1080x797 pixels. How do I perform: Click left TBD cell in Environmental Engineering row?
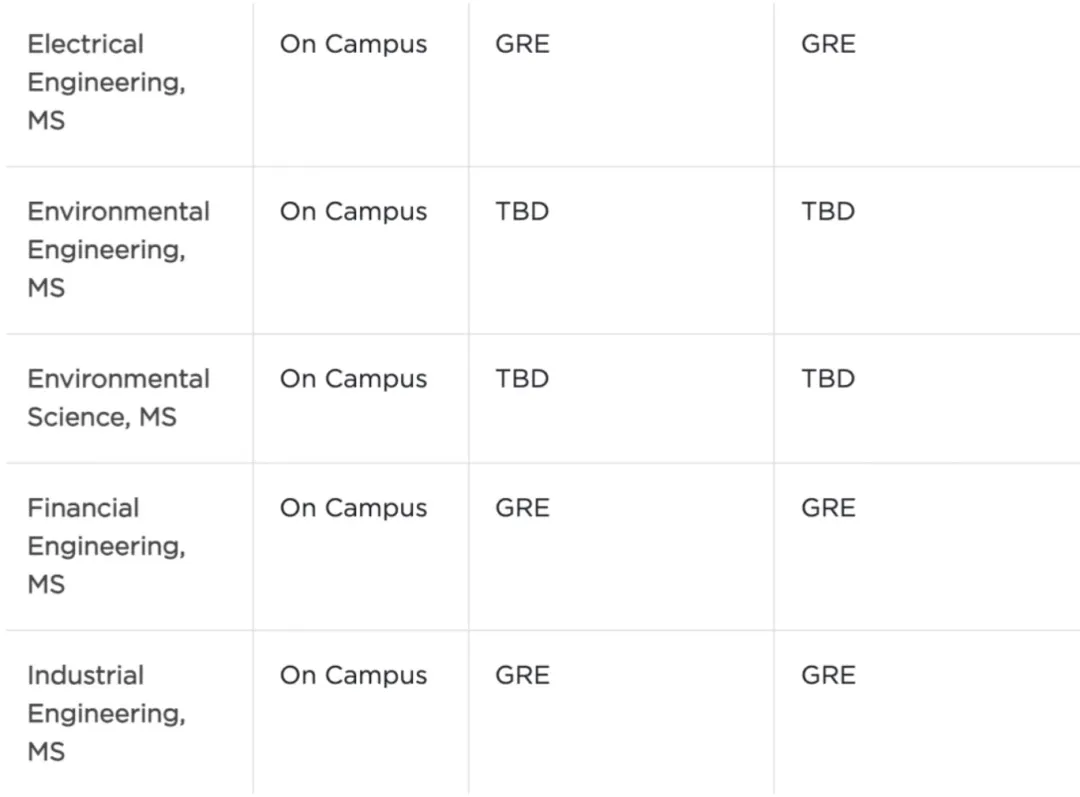522,212
